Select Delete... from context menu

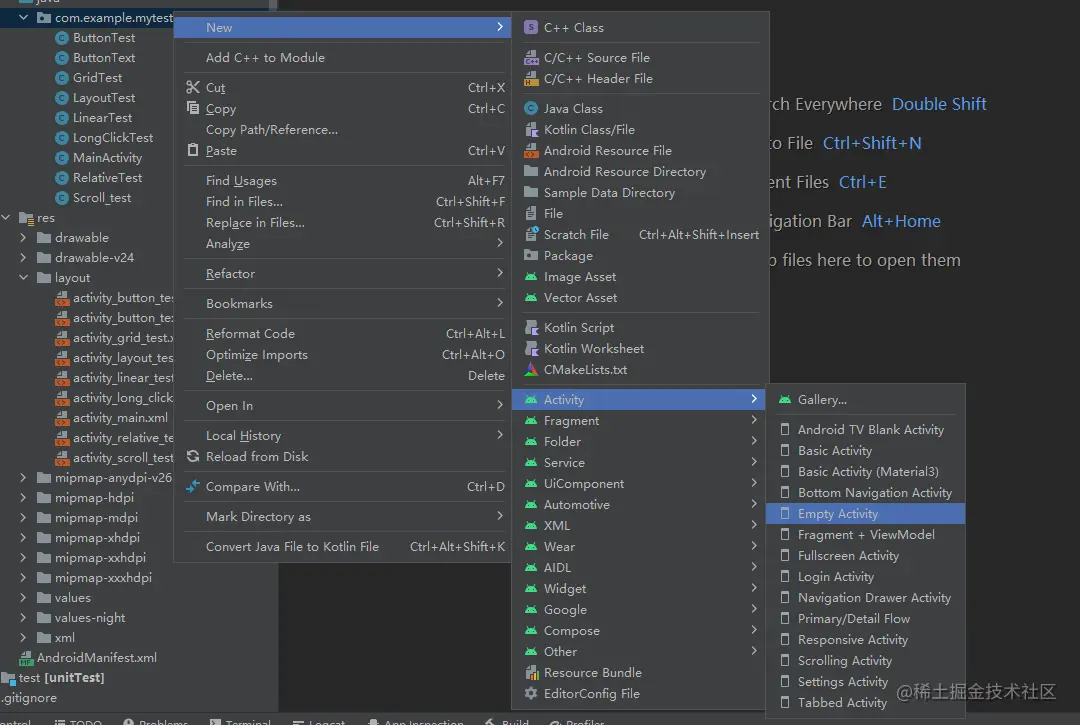(x=342, y=375)
